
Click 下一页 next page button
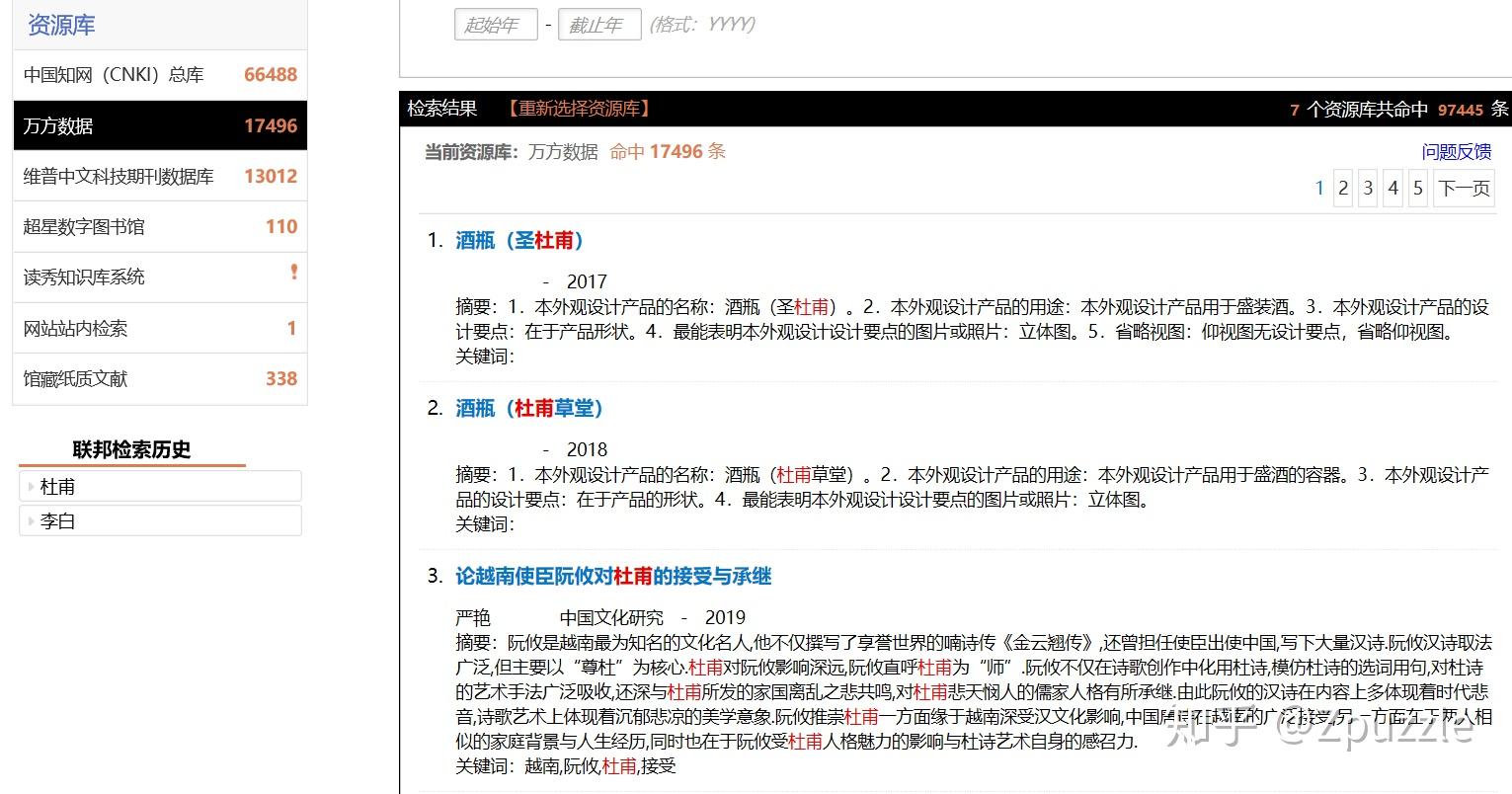(x=1464, y=188)
